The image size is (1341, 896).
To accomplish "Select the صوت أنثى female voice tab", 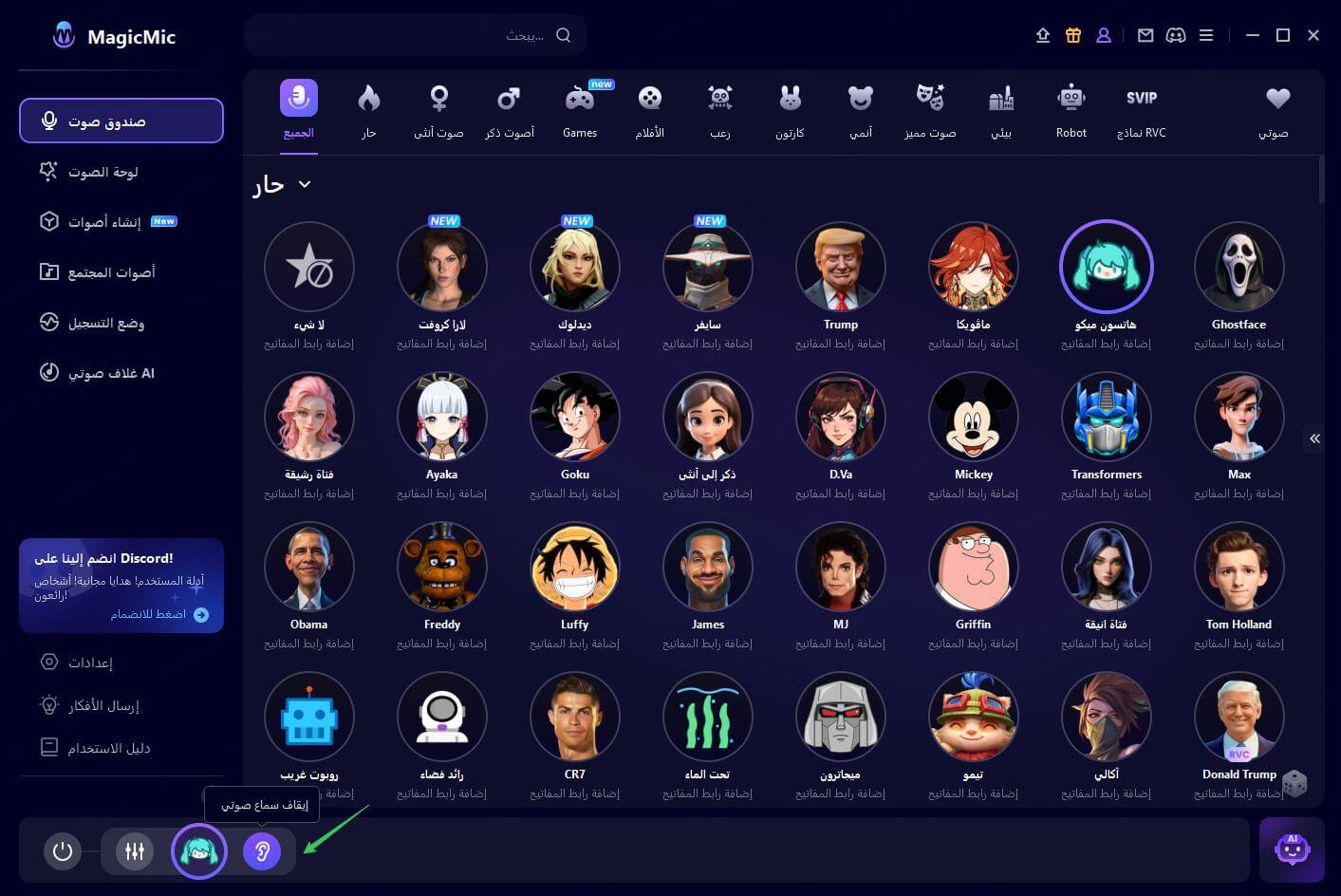I will [438, 110].
